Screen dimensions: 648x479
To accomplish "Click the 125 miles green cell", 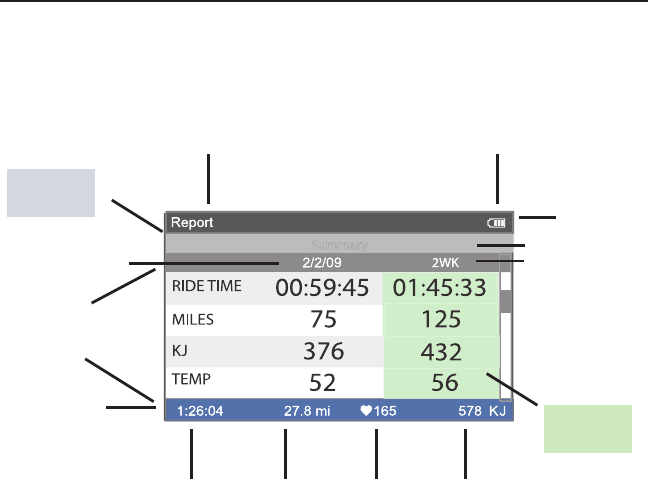I will 441,320.
